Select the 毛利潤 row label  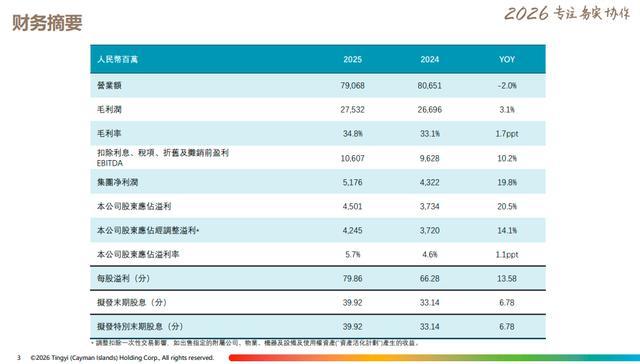click(109, 109)
